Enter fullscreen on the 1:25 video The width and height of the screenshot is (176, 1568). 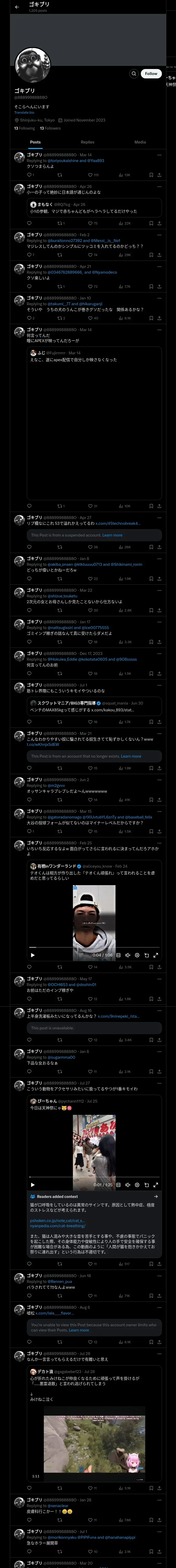pyautogui.click(x=156, y=1185)
